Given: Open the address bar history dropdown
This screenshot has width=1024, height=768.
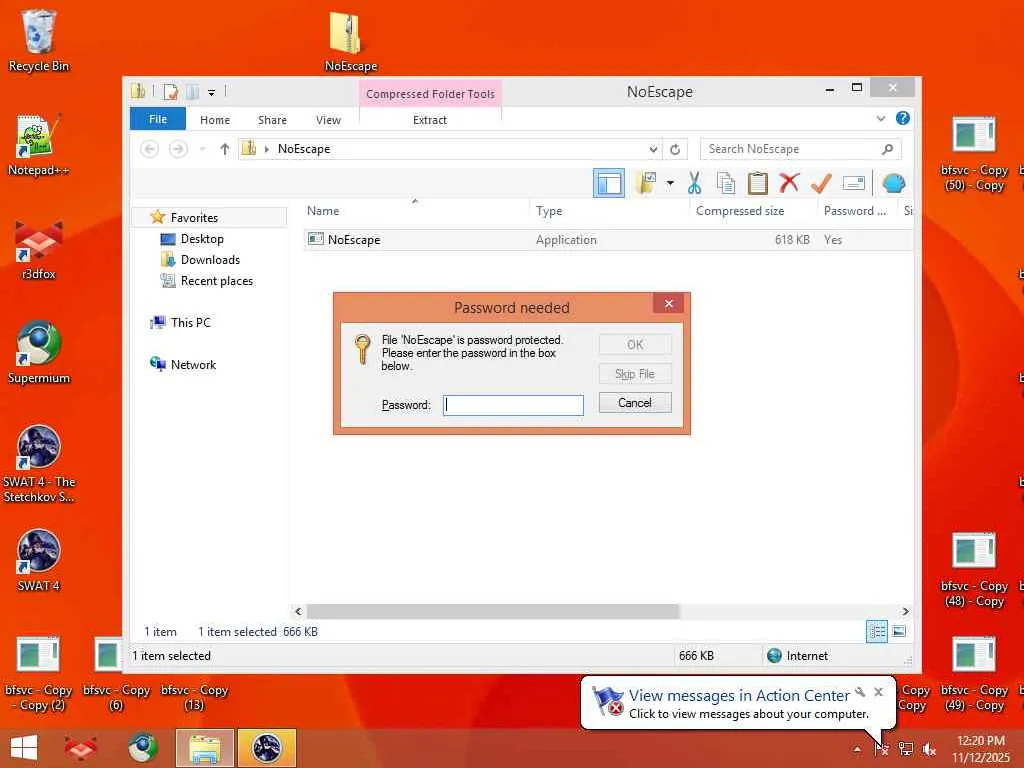Looking at the screenshot, I should pyautogui.click(x=653, y=150).
